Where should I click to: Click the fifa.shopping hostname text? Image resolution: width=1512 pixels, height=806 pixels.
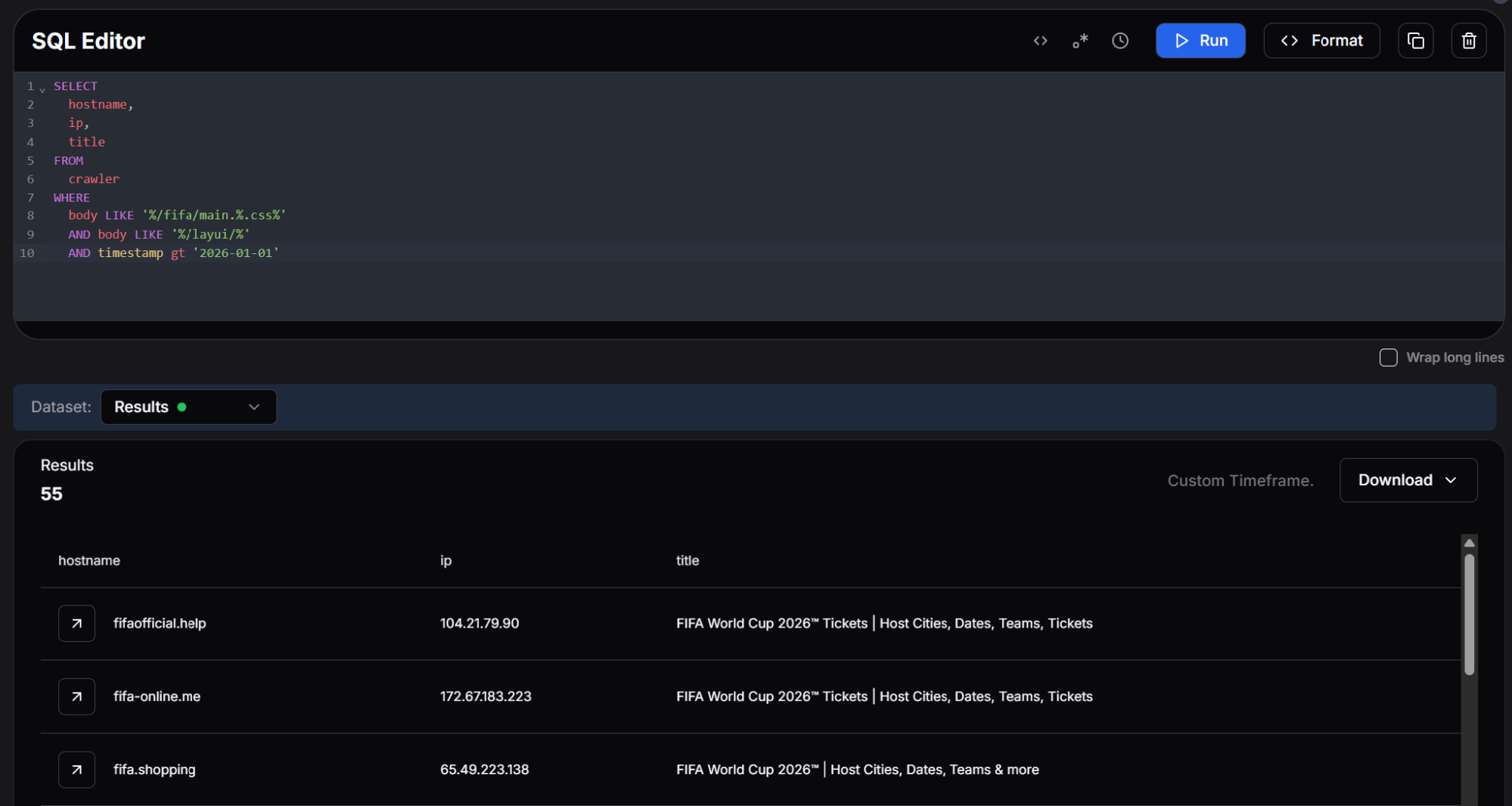[154, 770]
